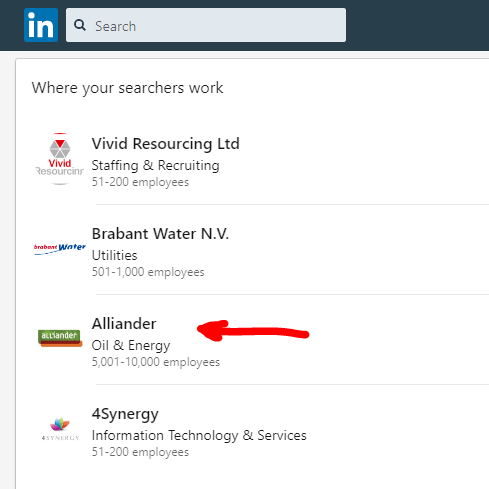Click the search magnifier icon
489x489 pixels.
(x=80, y=25)
